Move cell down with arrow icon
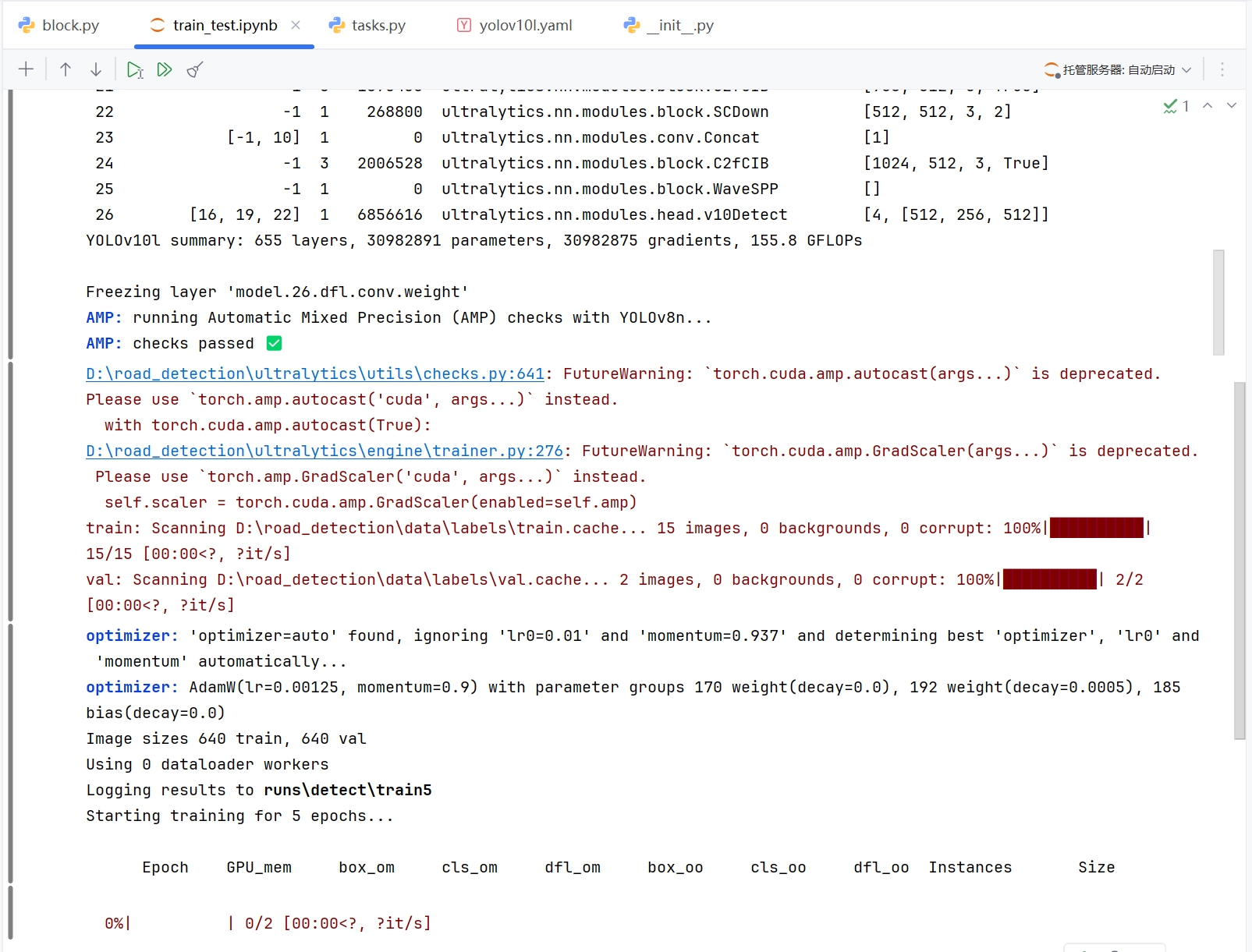This screenshot has width=1252, height=952. [x=96, y=69]
